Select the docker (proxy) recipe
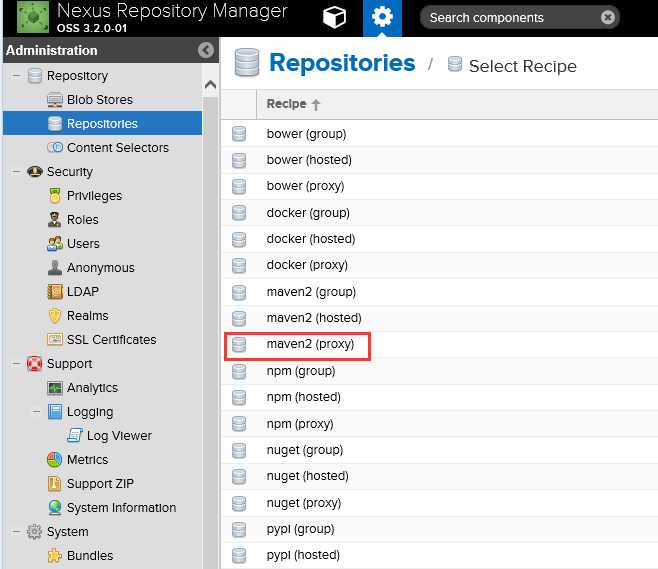The height and width of the screenshot is (569, 658). click(439, 265)
